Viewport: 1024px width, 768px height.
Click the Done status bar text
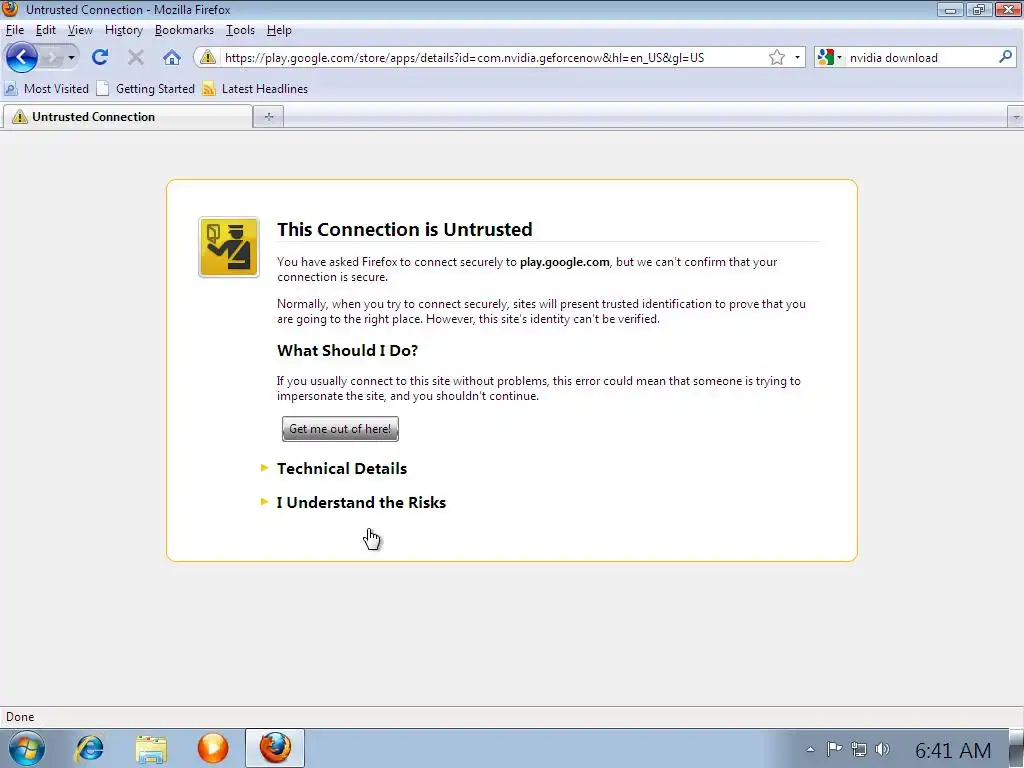(20, 717)
